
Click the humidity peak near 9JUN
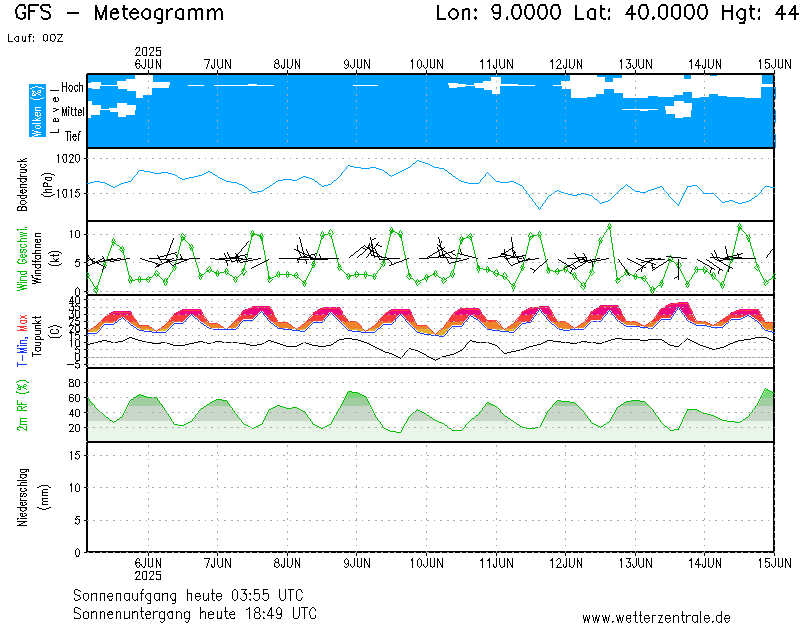click(349, 392)
